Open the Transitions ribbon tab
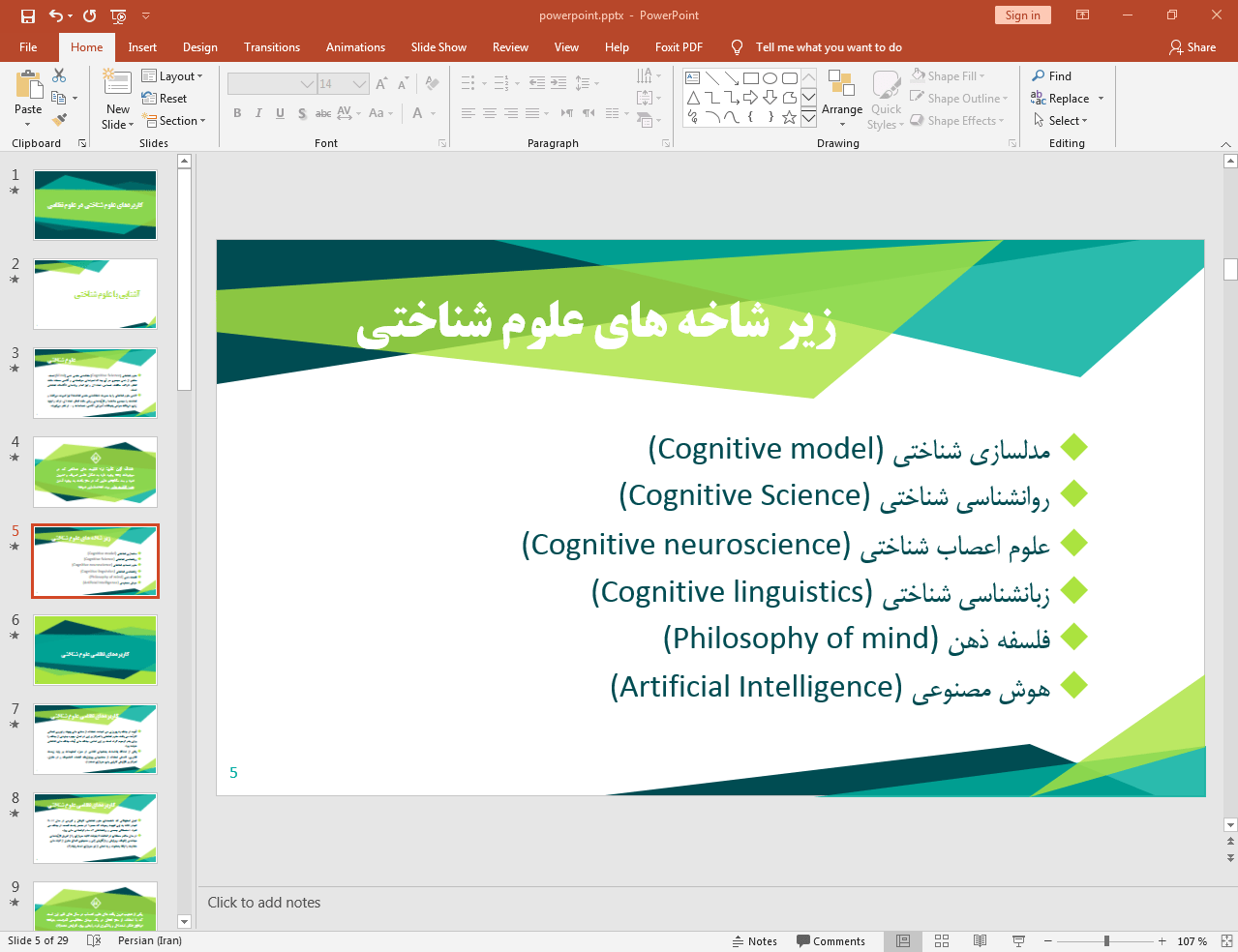Screen dimensions: 1238x952 click(271, 47)
